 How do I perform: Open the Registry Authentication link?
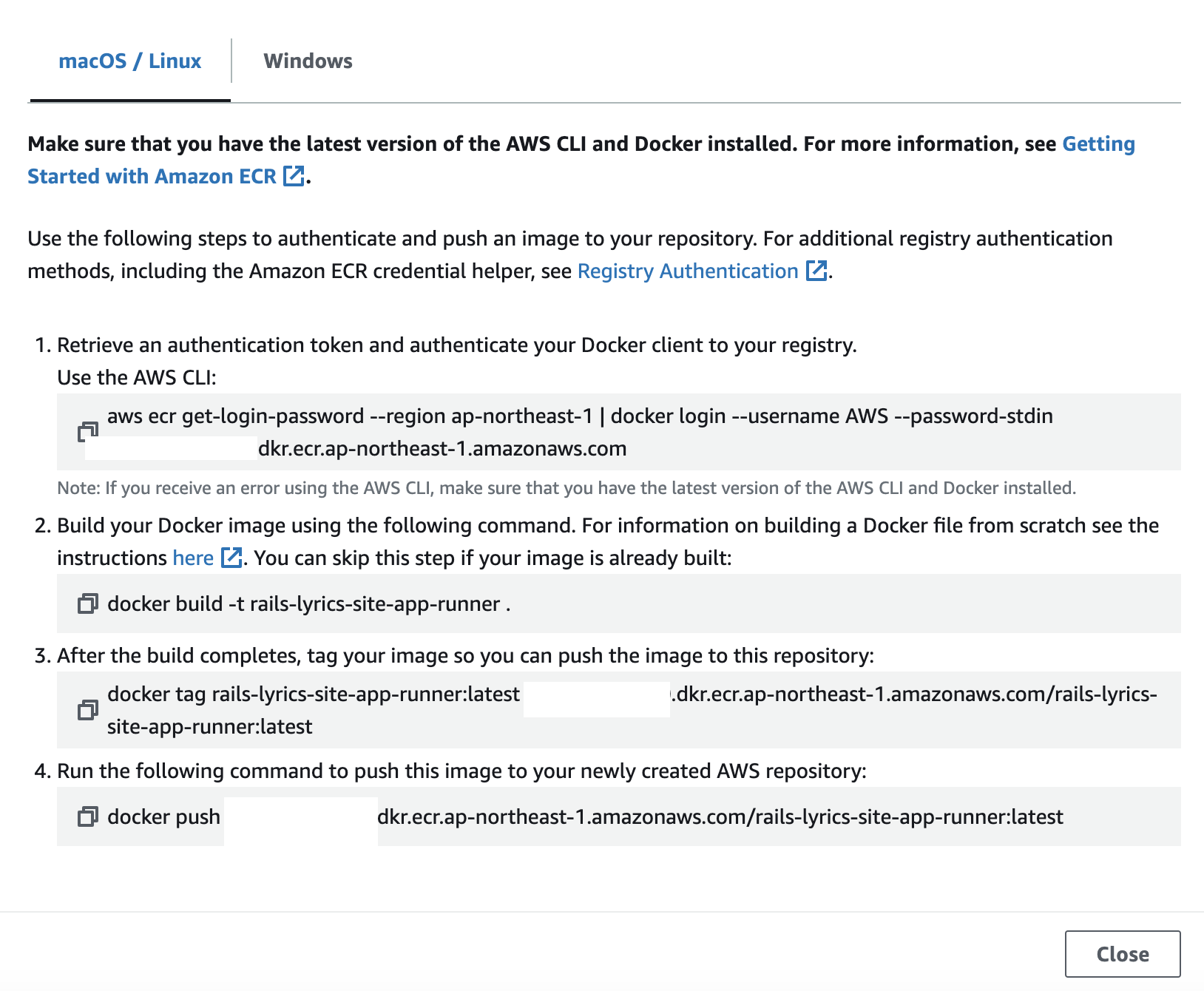point(688,271)
